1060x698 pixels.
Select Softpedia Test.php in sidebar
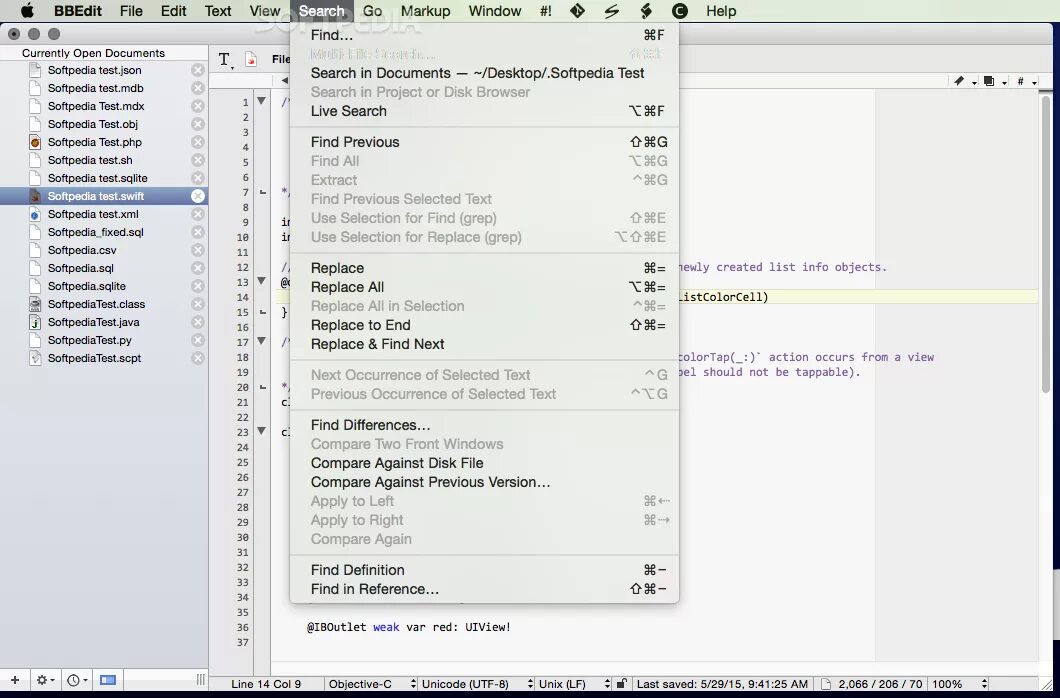pyautogui.click(x=104, y=142)
